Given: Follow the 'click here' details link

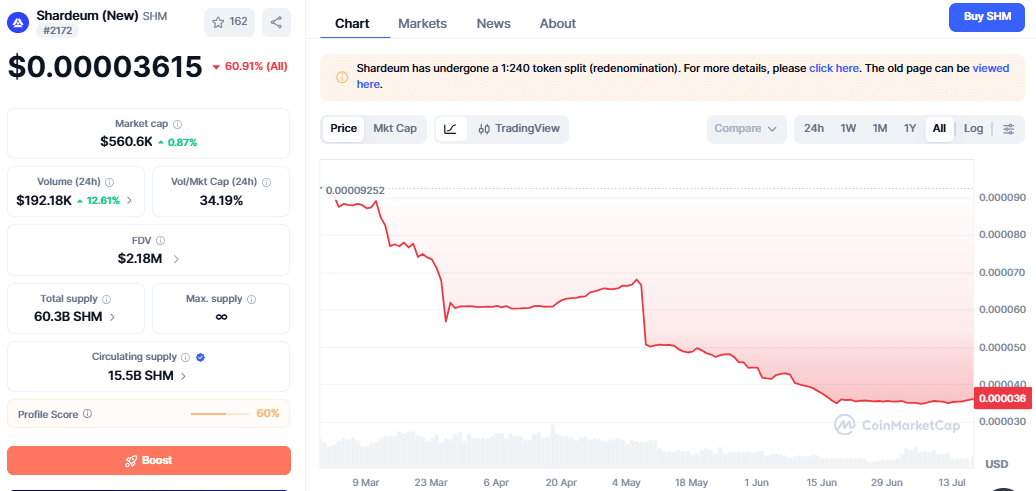Looking at the screenshot, I should pyautogui.click(x=834, y=68).
